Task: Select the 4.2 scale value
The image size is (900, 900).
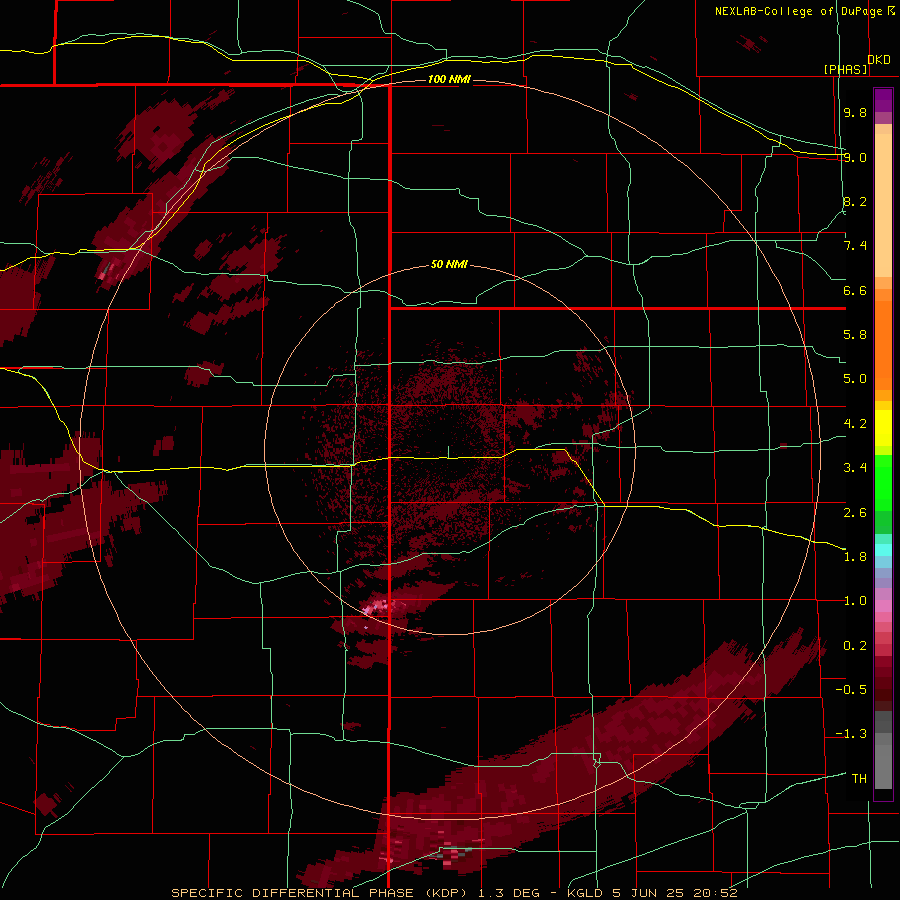Action: click(855, 424)
